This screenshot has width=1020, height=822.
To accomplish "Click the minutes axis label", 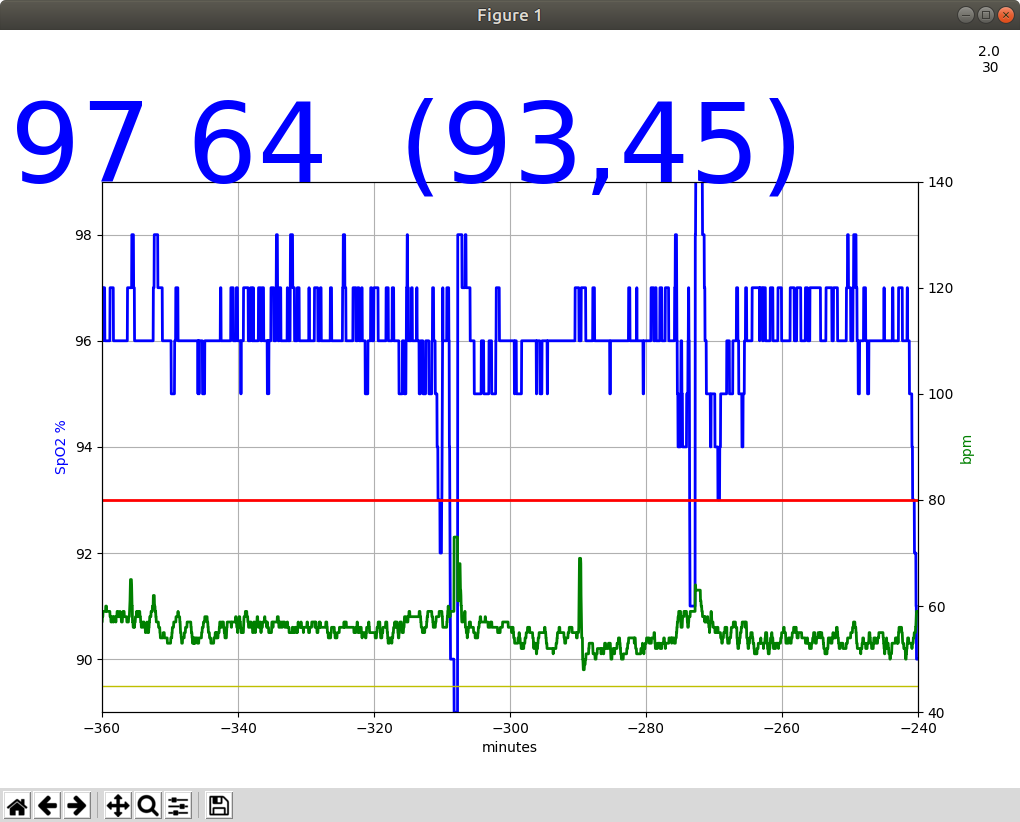I will pyautogui.click(x=510, y=747).
